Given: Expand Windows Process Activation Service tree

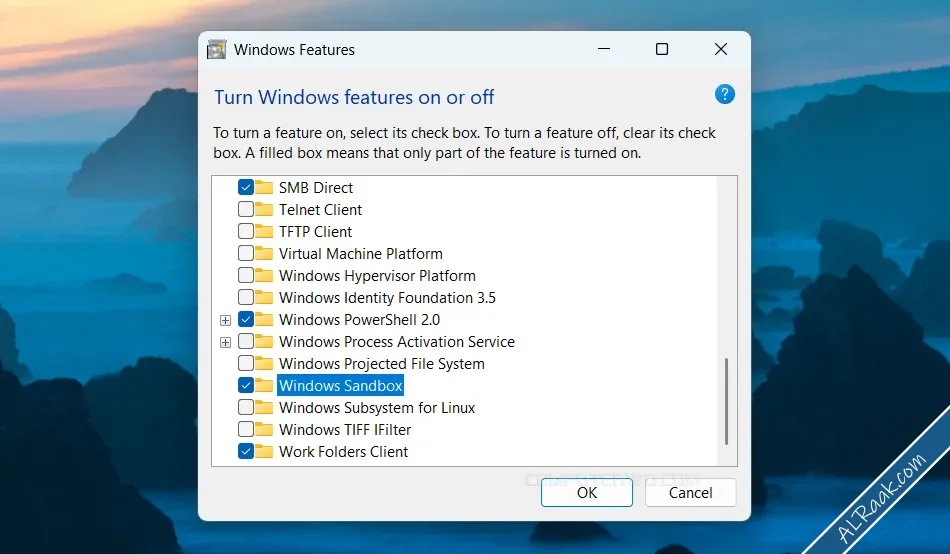Looking at the screenshot, I should (x=225, y=342).
